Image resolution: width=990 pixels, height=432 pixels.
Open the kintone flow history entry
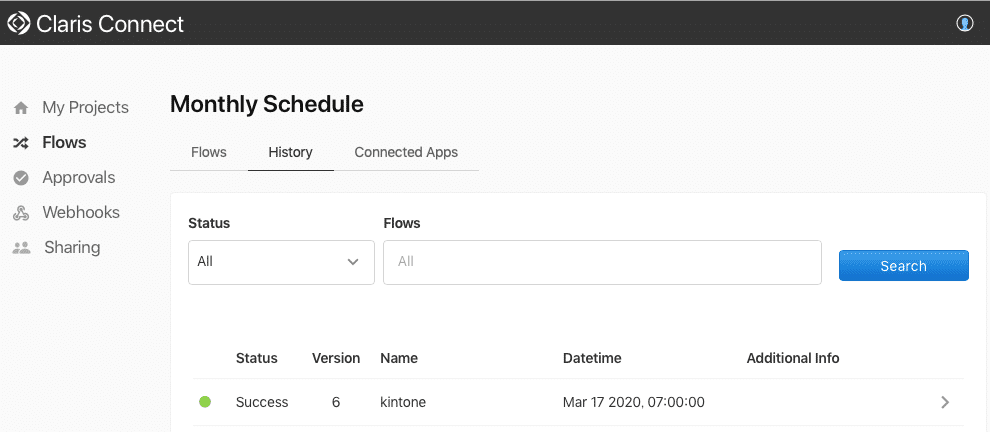click(x=404, y=402)
